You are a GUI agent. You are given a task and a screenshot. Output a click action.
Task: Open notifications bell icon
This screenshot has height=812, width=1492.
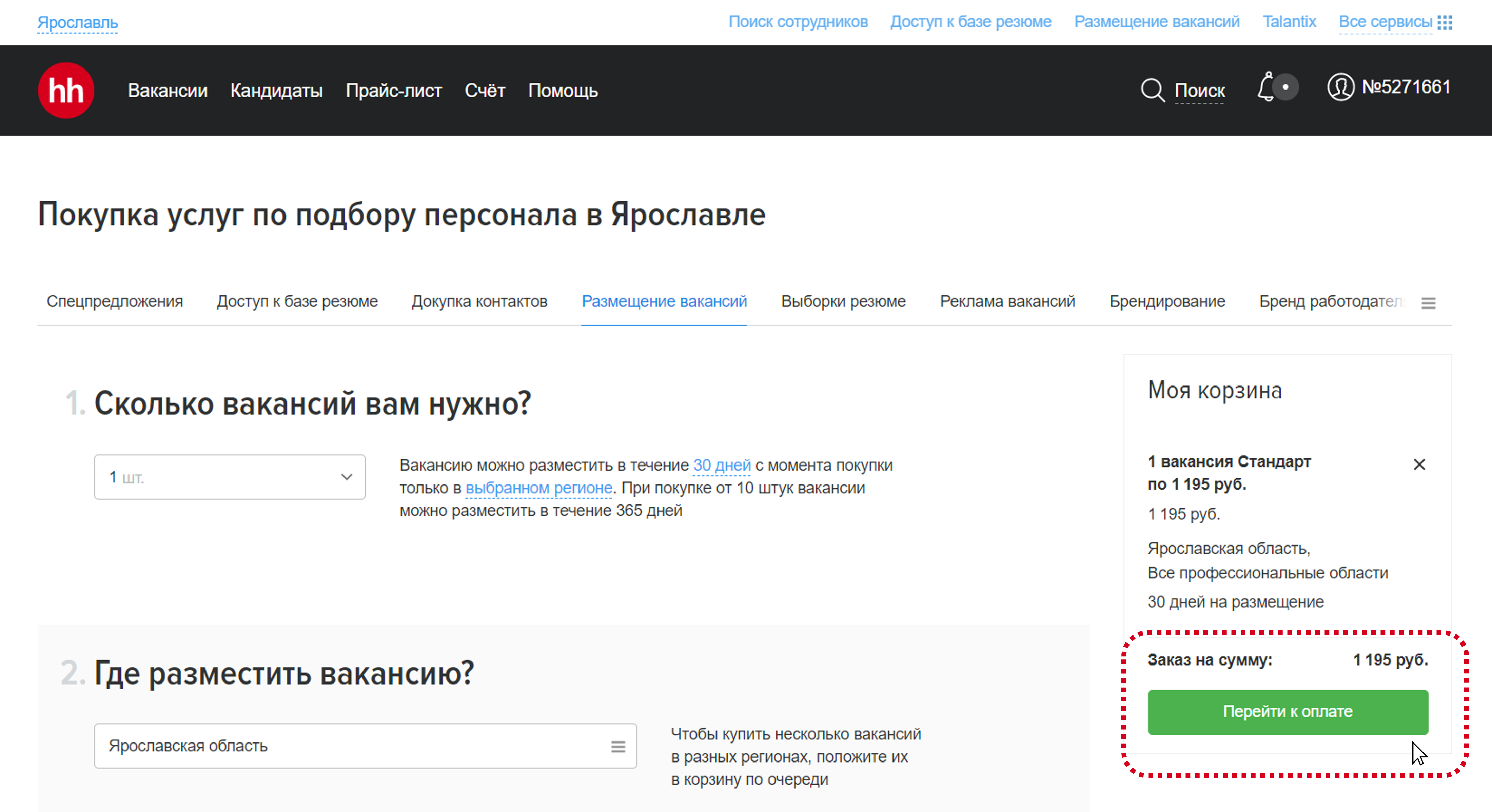point(1267,87)
